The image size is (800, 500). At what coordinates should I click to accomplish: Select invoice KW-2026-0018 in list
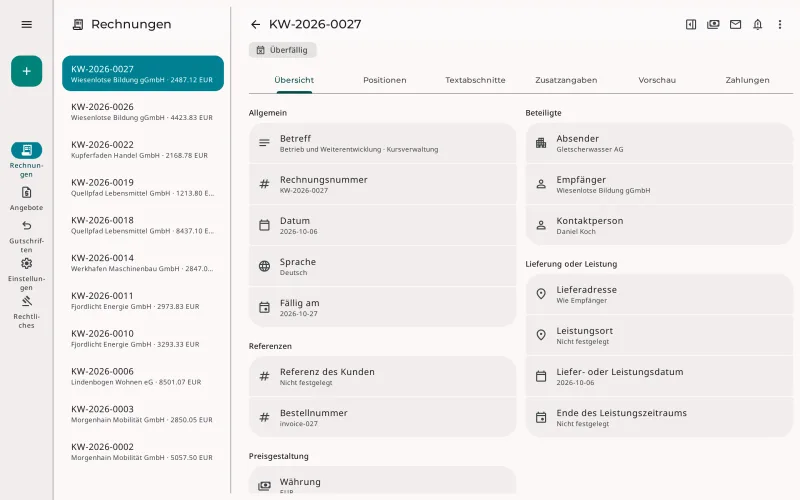coord(143,224)
